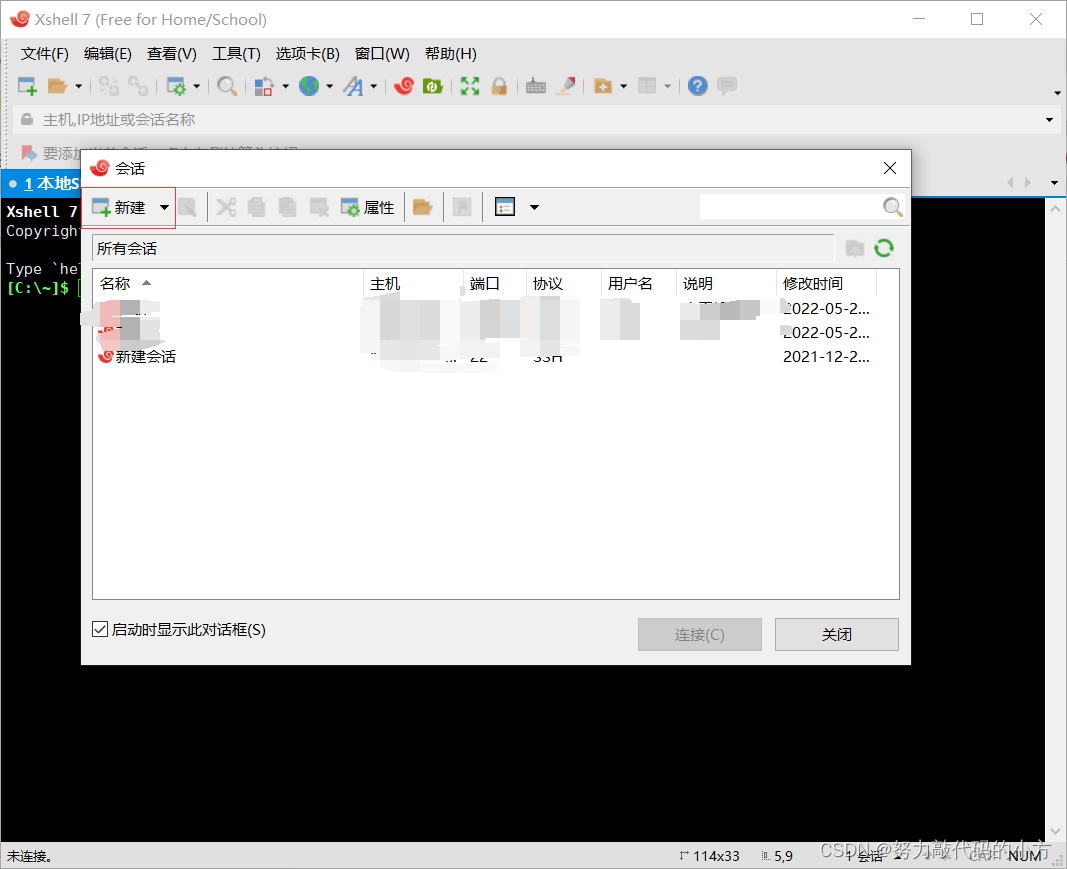Viewport: 1067px width, 869px height.
Task: Click the search magnifier in session dialog
Action: [x=893, y=207]
